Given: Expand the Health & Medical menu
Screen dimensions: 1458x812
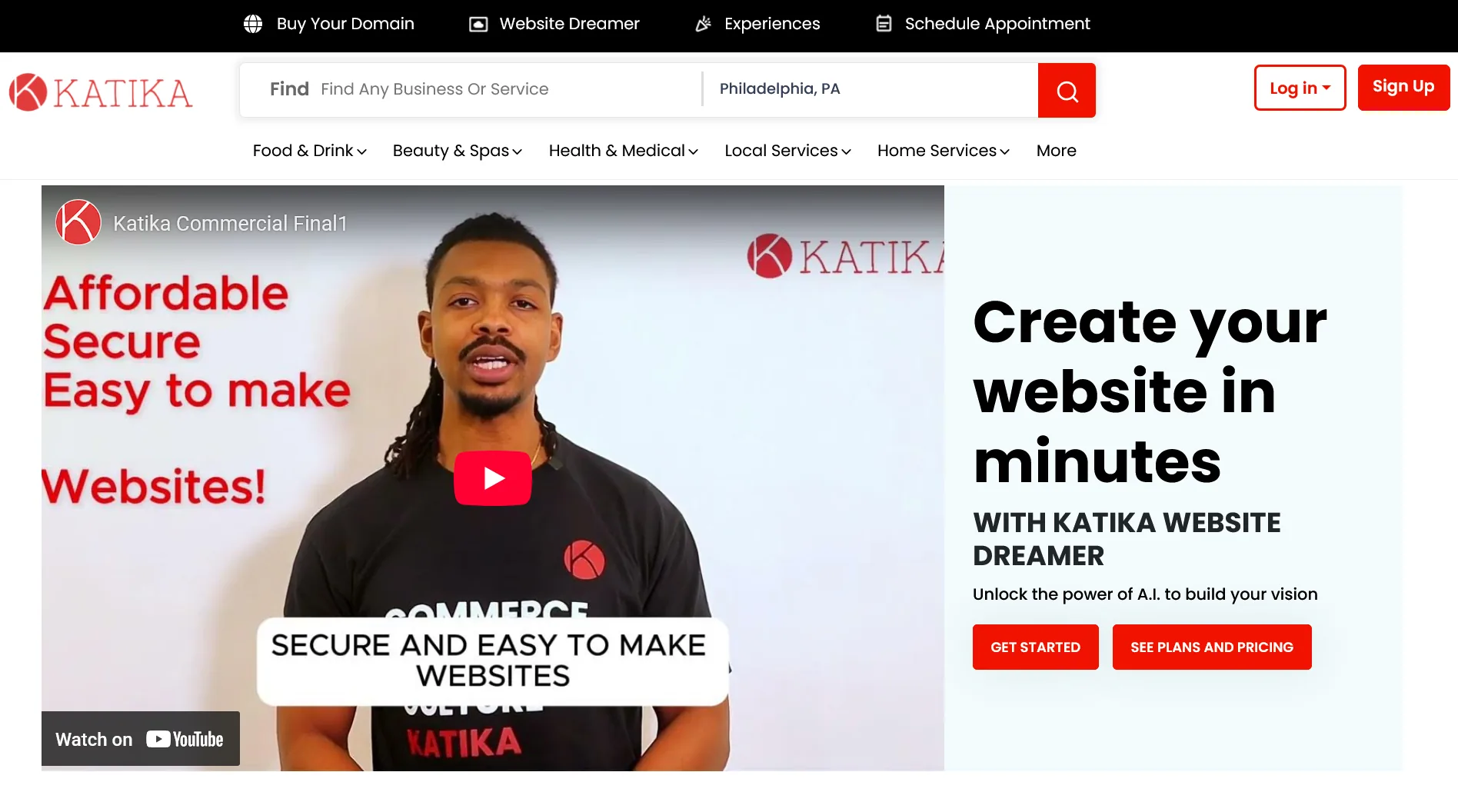Looking at the screenshot, I should pos(624,151).
